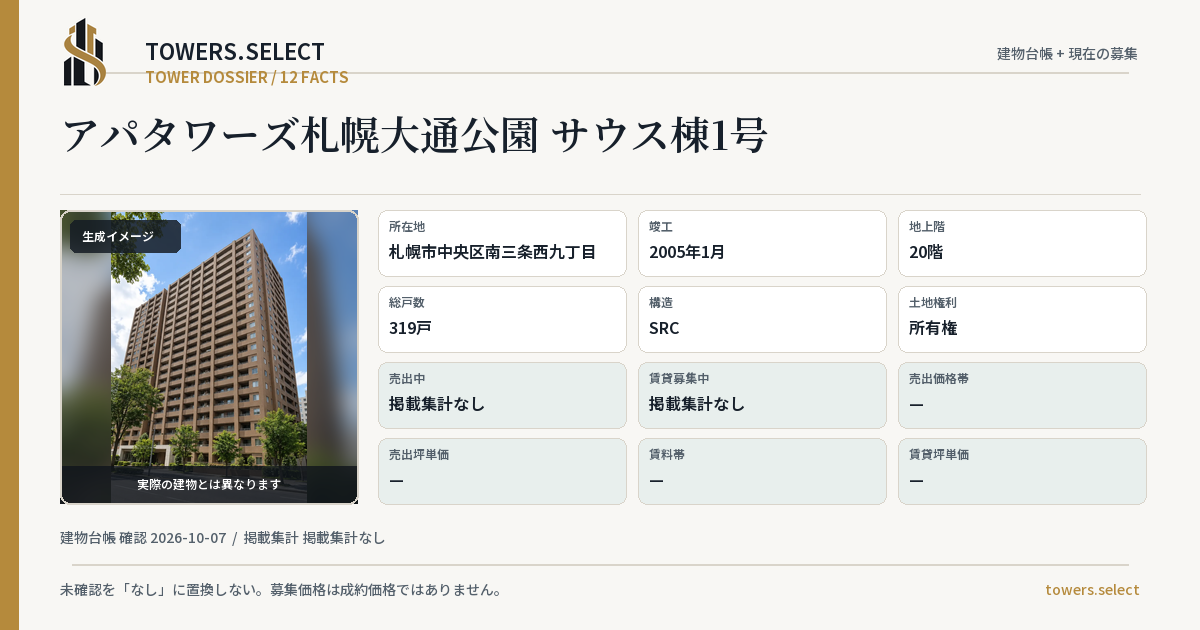Click the 賃貸募集中 field label
The height and width of the screenshot is (630, 1200).
[x=679, y=379]
